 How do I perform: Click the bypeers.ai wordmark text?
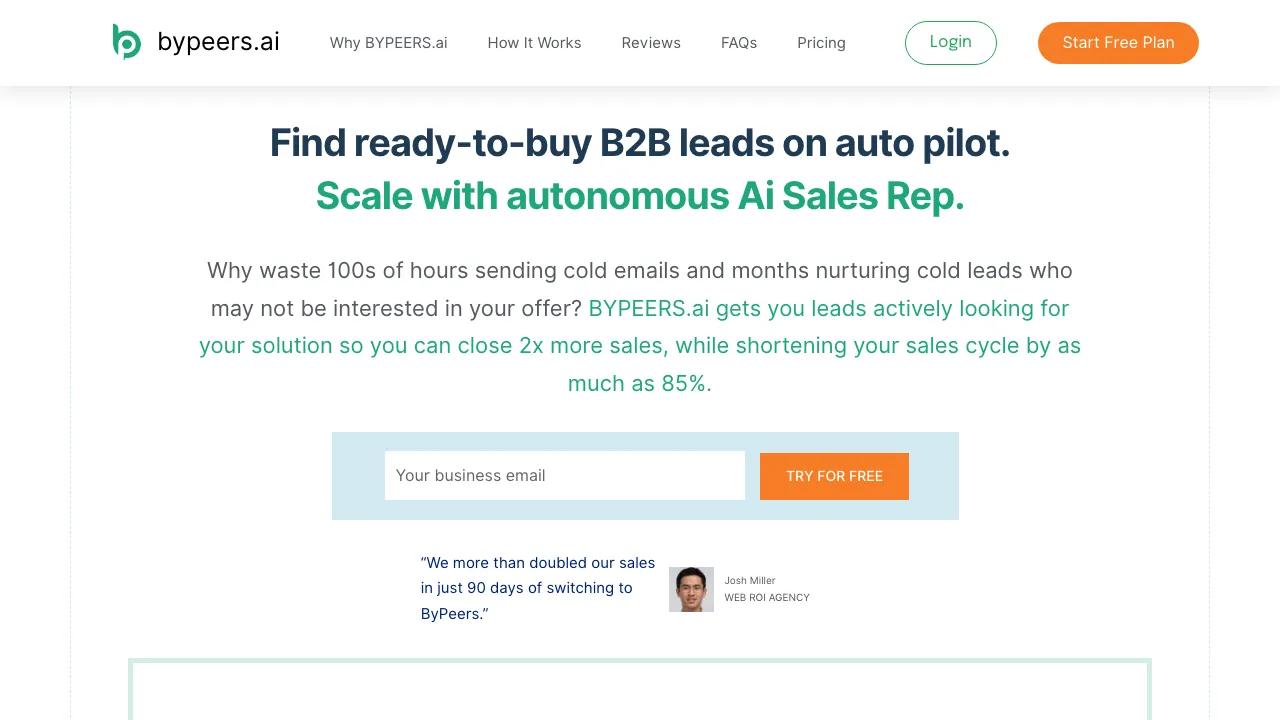click(x=218, y=42)
